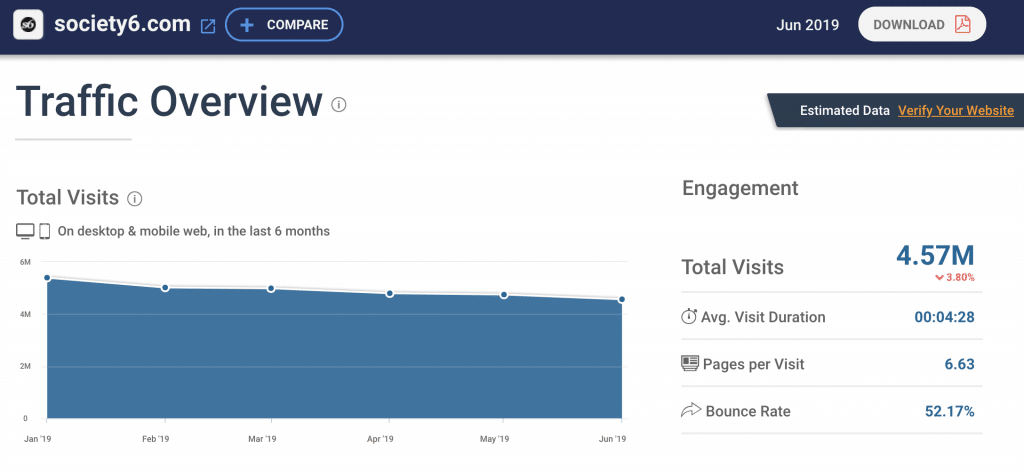Click the Bounce Rate arrow icon
Screen dimensions: 1024x472
689,410
